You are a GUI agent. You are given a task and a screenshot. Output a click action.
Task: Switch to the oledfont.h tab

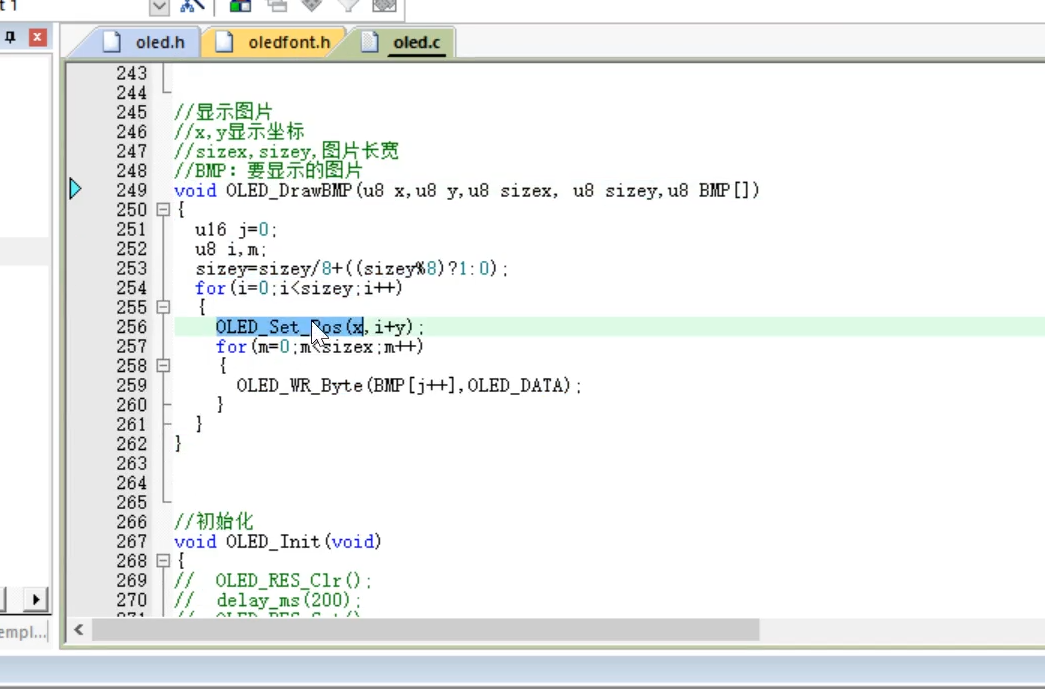point(289,43)
